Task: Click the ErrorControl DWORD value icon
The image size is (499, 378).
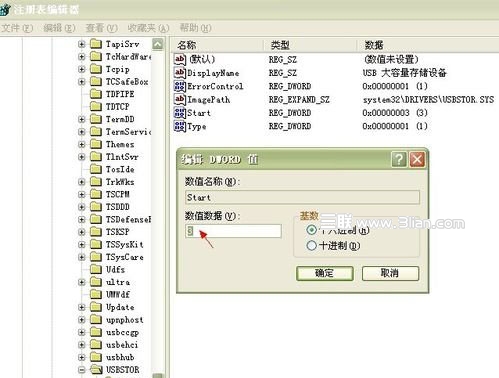Action: pyautogui.click(x=180, y=86)
